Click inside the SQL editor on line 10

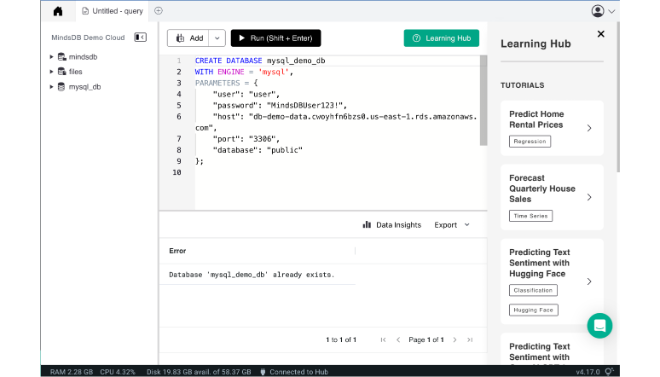click(337, 173)
